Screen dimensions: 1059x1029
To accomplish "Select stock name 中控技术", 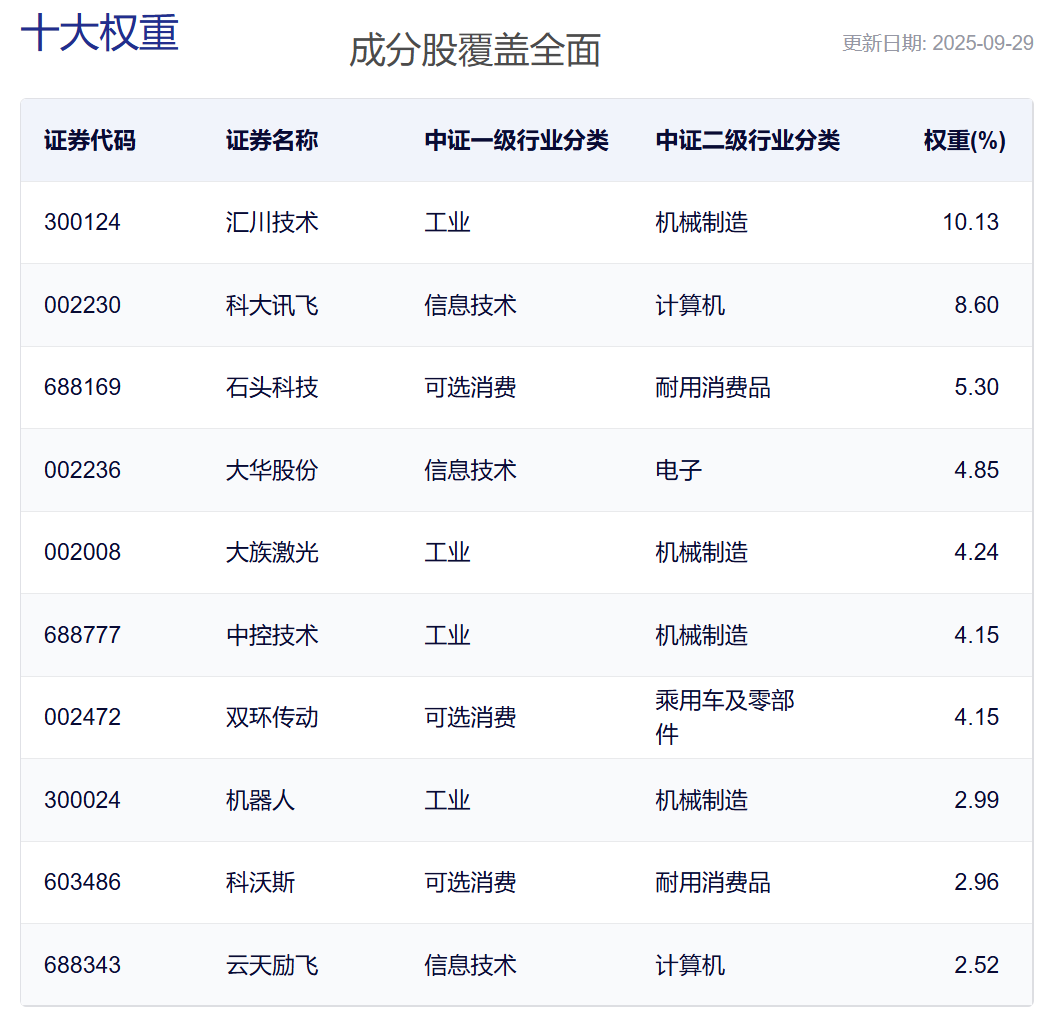I will [272, 635].
